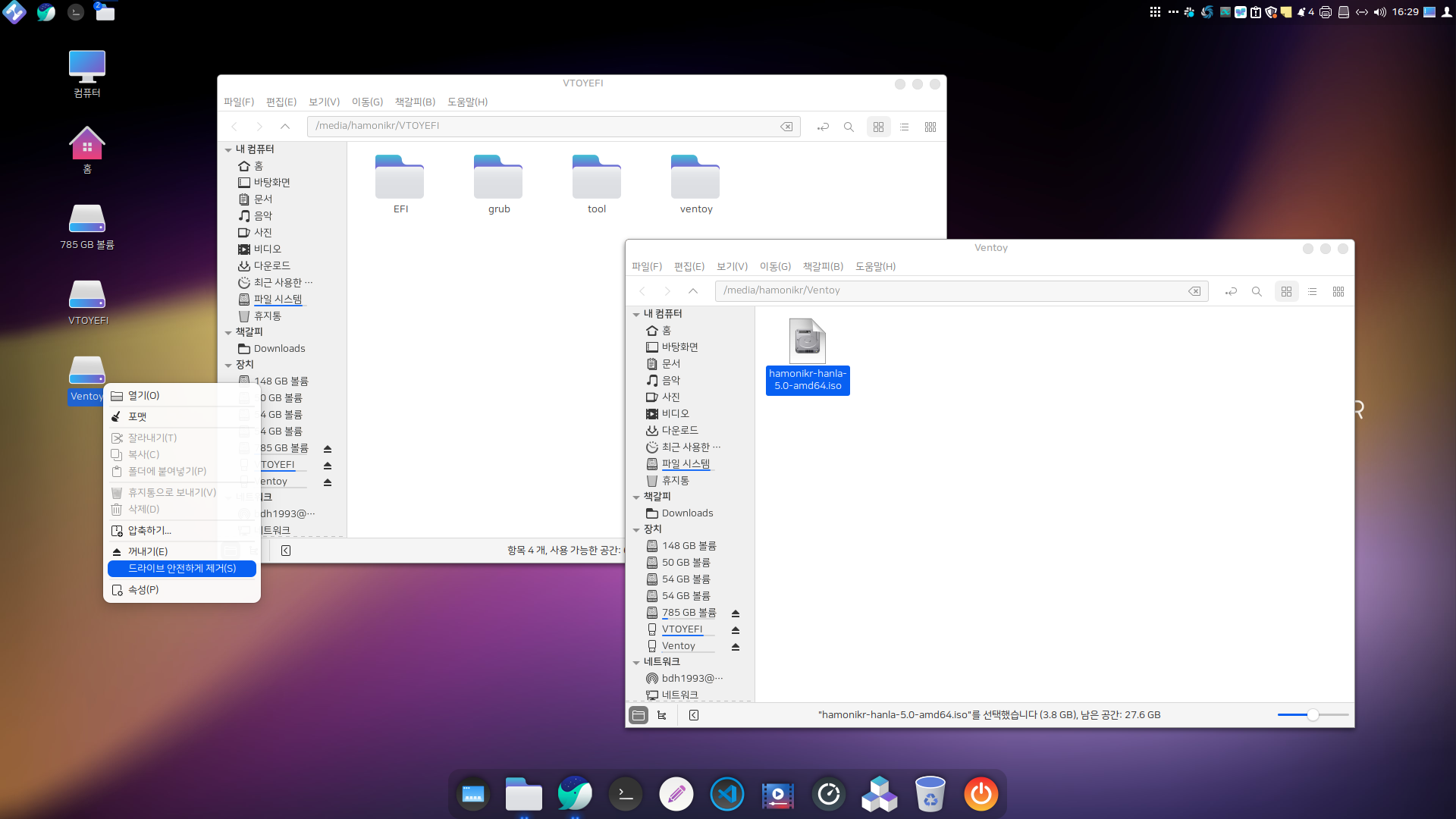Collapse 내 컴퓨터 section in VTOYEFI sidebar
The width and height of the screenshot is (1456, 819).
coord(228,149)
